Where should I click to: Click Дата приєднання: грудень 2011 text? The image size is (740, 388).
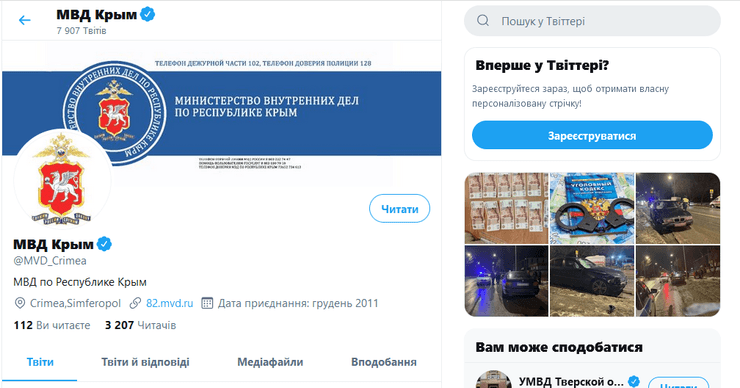coord(298,304)
